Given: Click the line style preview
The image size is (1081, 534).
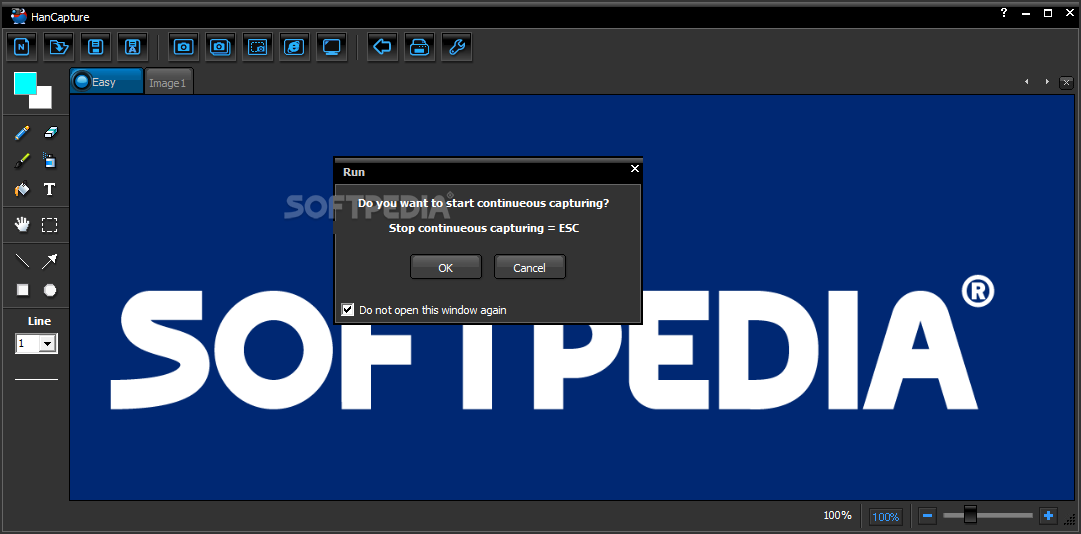Looking at the screenshot, I should point(37,379).
